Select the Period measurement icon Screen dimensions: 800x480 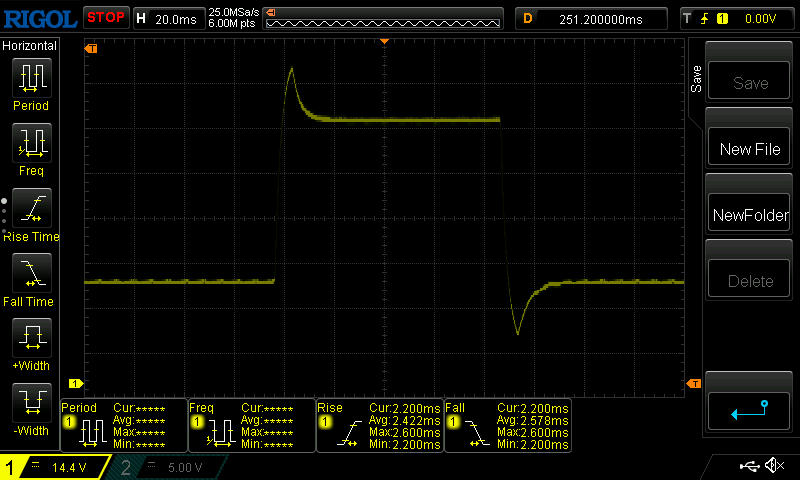(x=30, y=78)
